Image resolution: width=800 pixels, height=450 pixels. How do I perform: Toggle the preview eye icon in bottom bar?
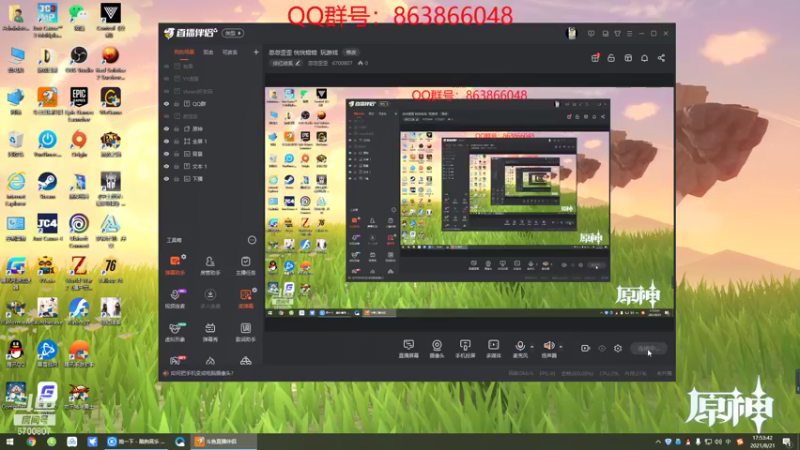[x=602, y=348]
